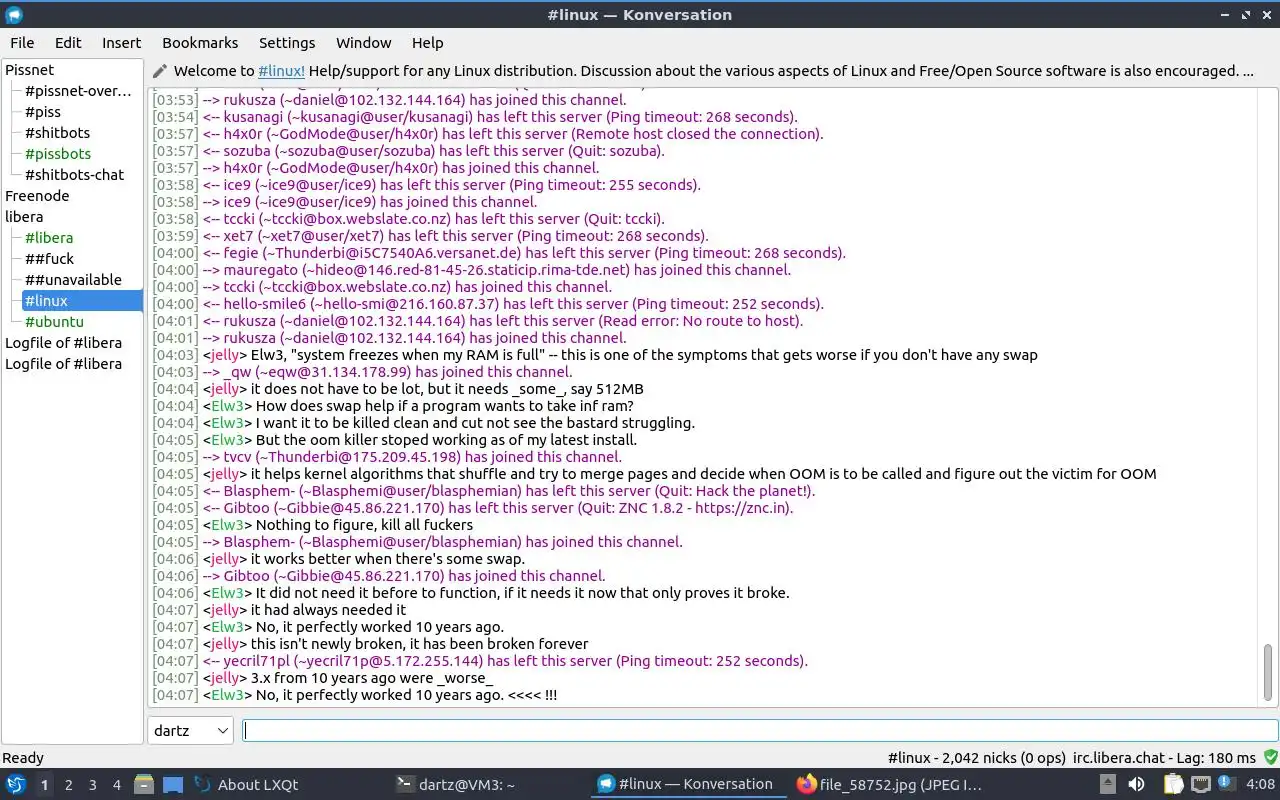Open the clipboard manager tray icon
This screenshot has width=1280, height=800.
[1173, 784]
